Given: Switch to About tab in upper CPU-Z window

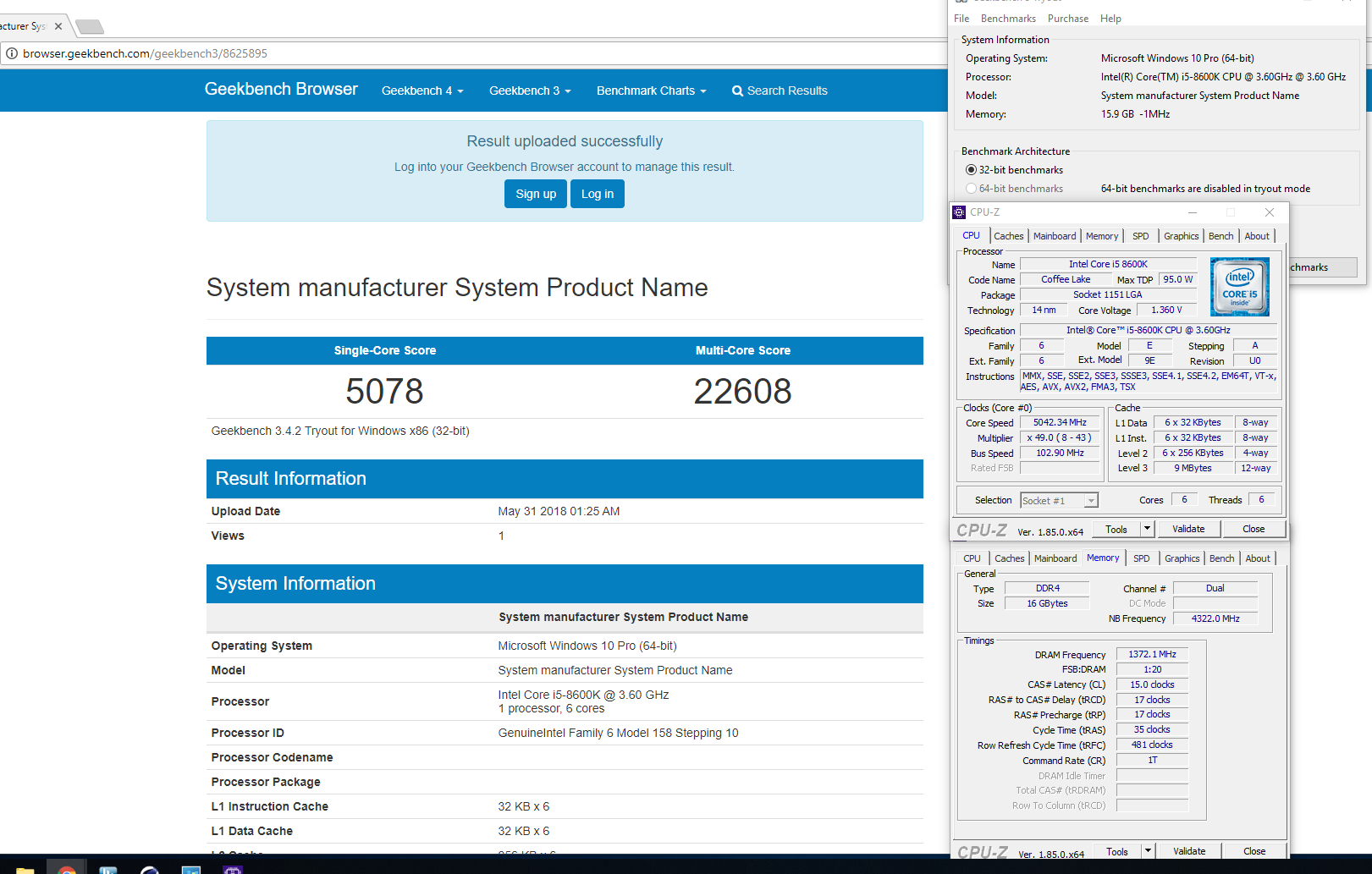Looking at the screenshot, I should pyautogui.click(x=1257, y=236).
